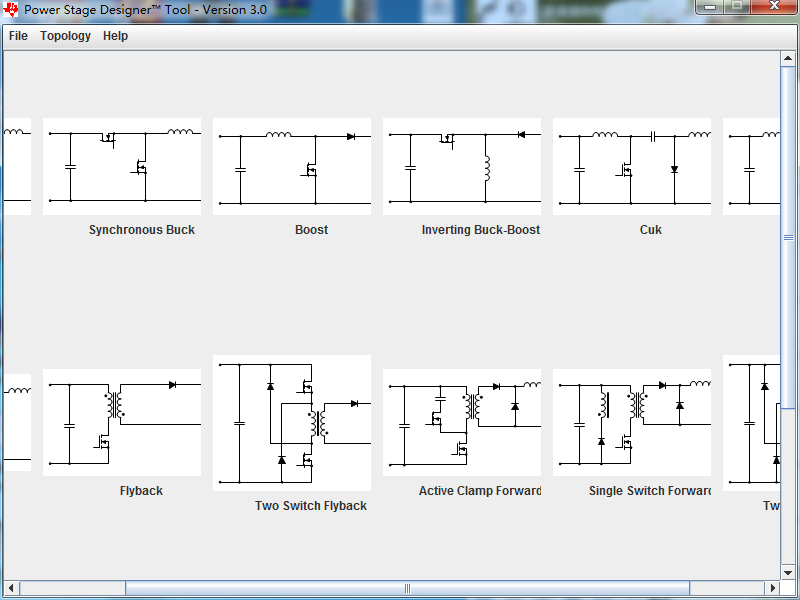Click the Inverting Buck-Boost label
The width and height of the screenshot is (800, 600).
[x=481, y=230]
